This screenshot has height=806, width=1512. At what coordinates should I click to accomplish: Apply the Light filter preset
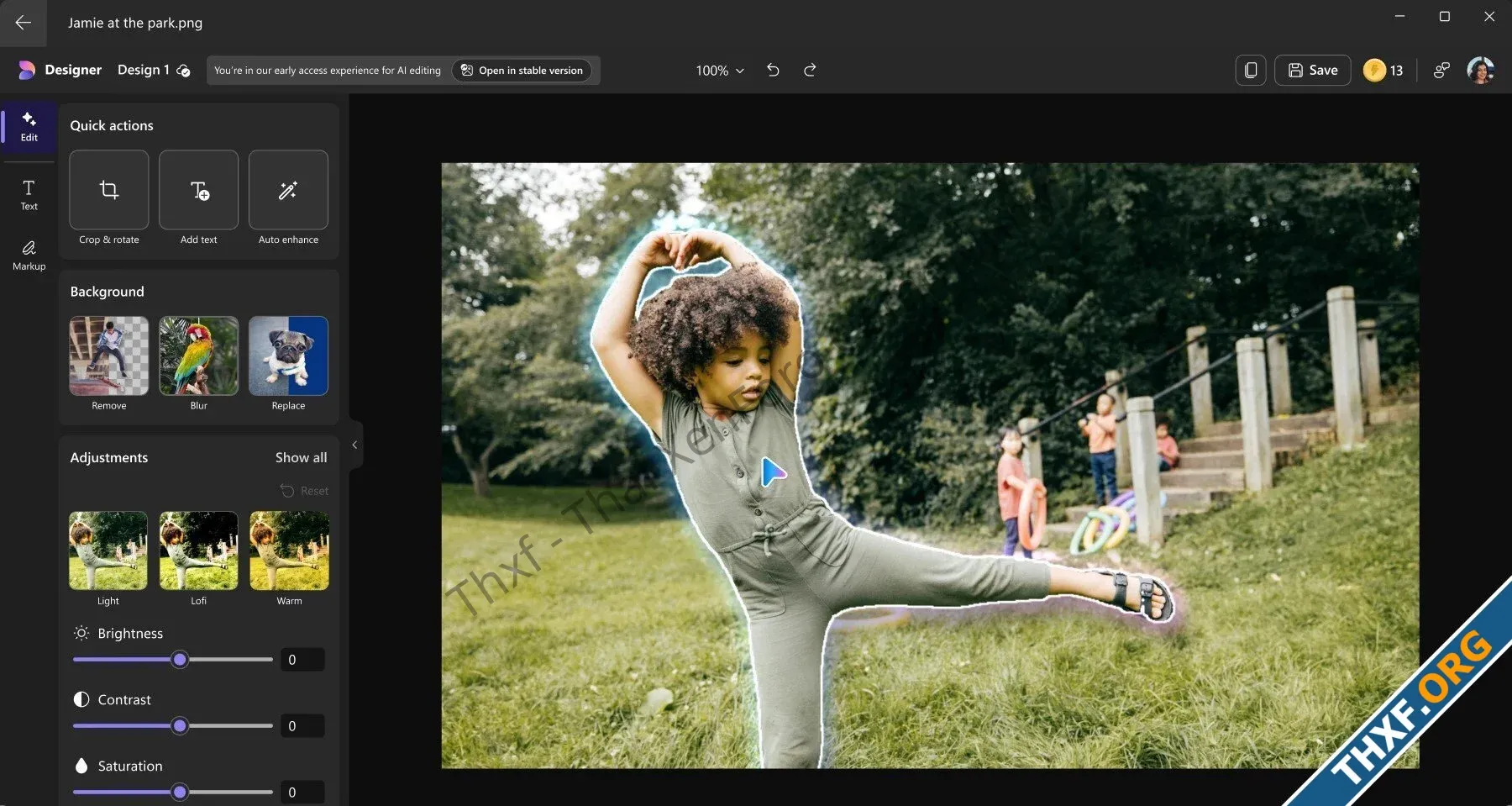pos(108,551)
